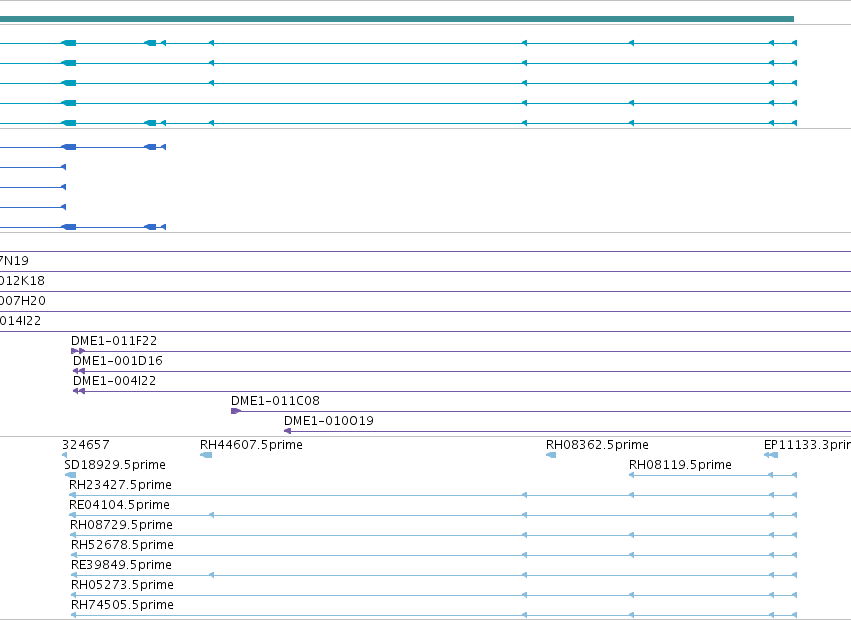Image resolution: width=851 pixels, height=620 pixels.
Task: Click the thick teal gene span bar
Action: click(x=397, y=19)
